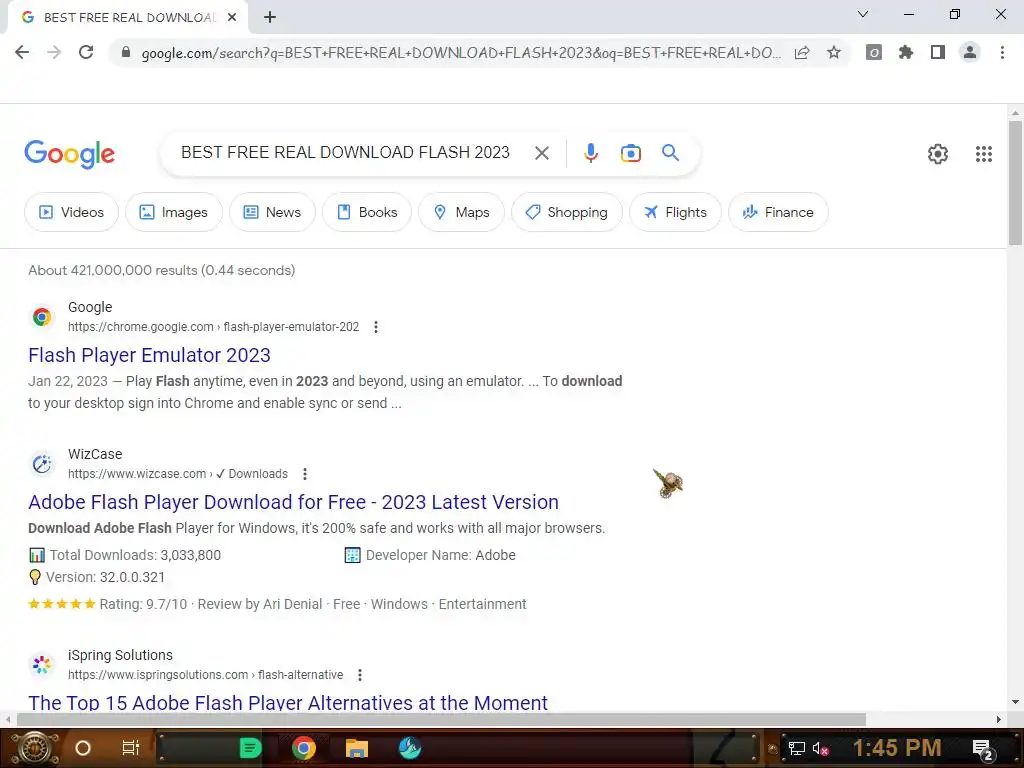1024x768 pixels.
Task: Open a new tab
Action: click(270, 17)
